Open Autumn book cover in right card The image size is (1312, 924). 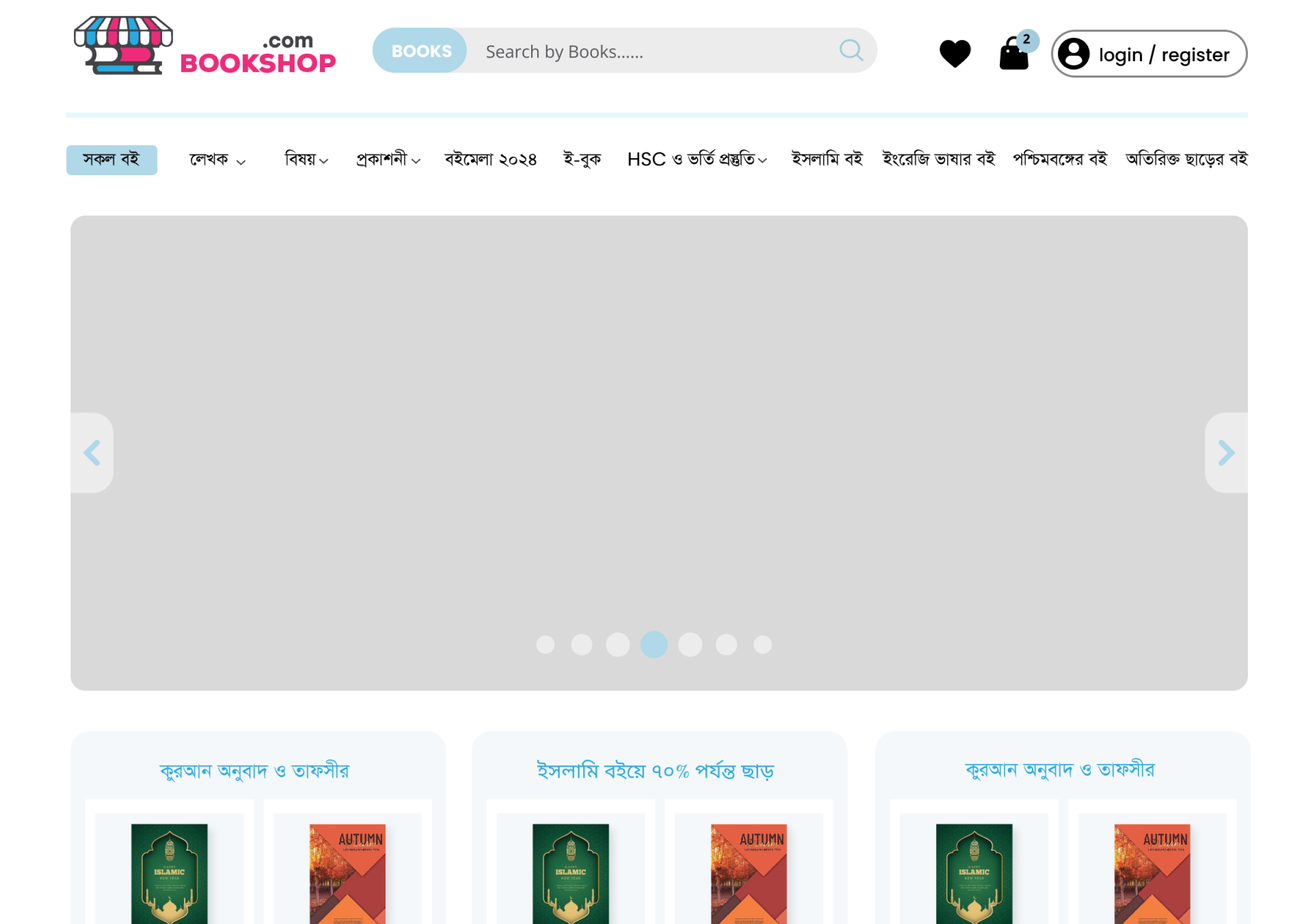point(1152,874)
